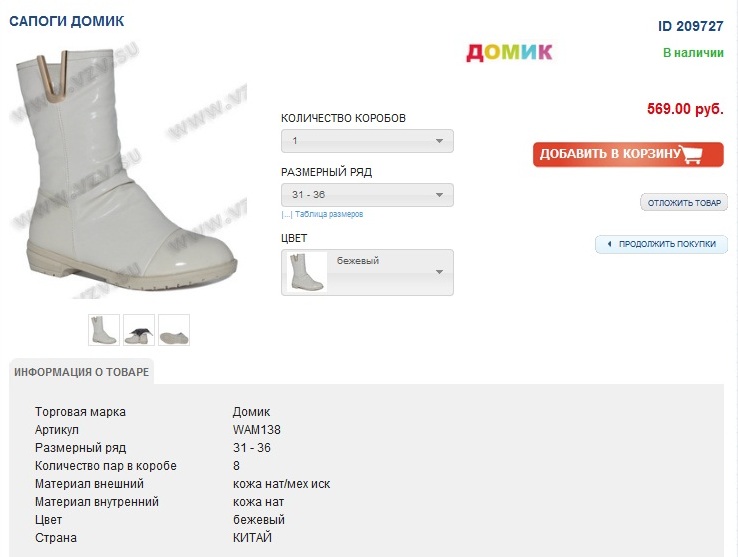Select the third thumbnail showing boot sole
Image resolution: width=738 pixels, height=557 pixels.
tap(174, 330)
